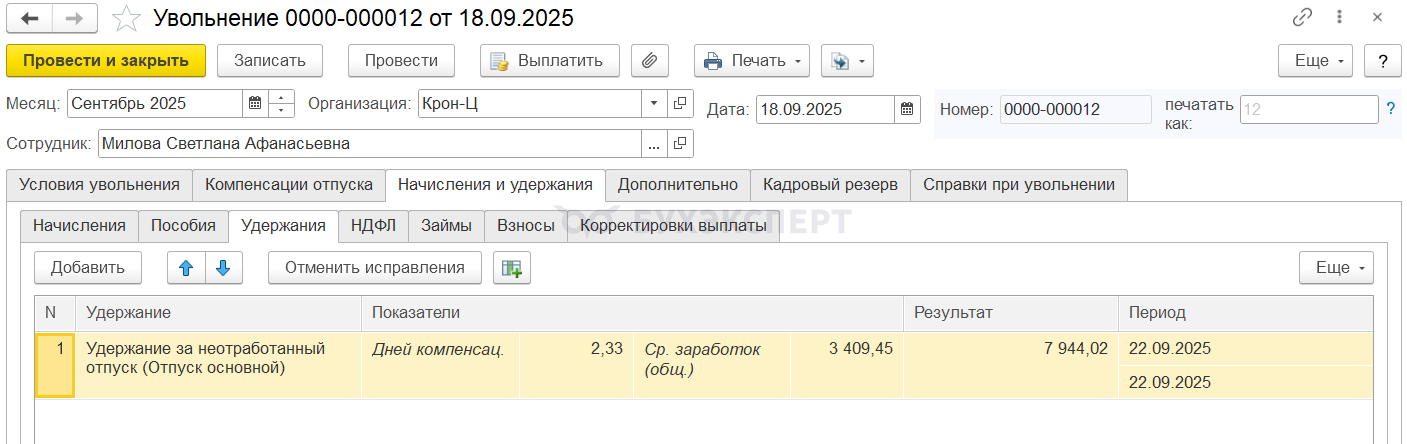Switch to Компенсации отпуска tab
Image resolution: width=1407 pixels, height=444 pixels.
coord(289,185)
